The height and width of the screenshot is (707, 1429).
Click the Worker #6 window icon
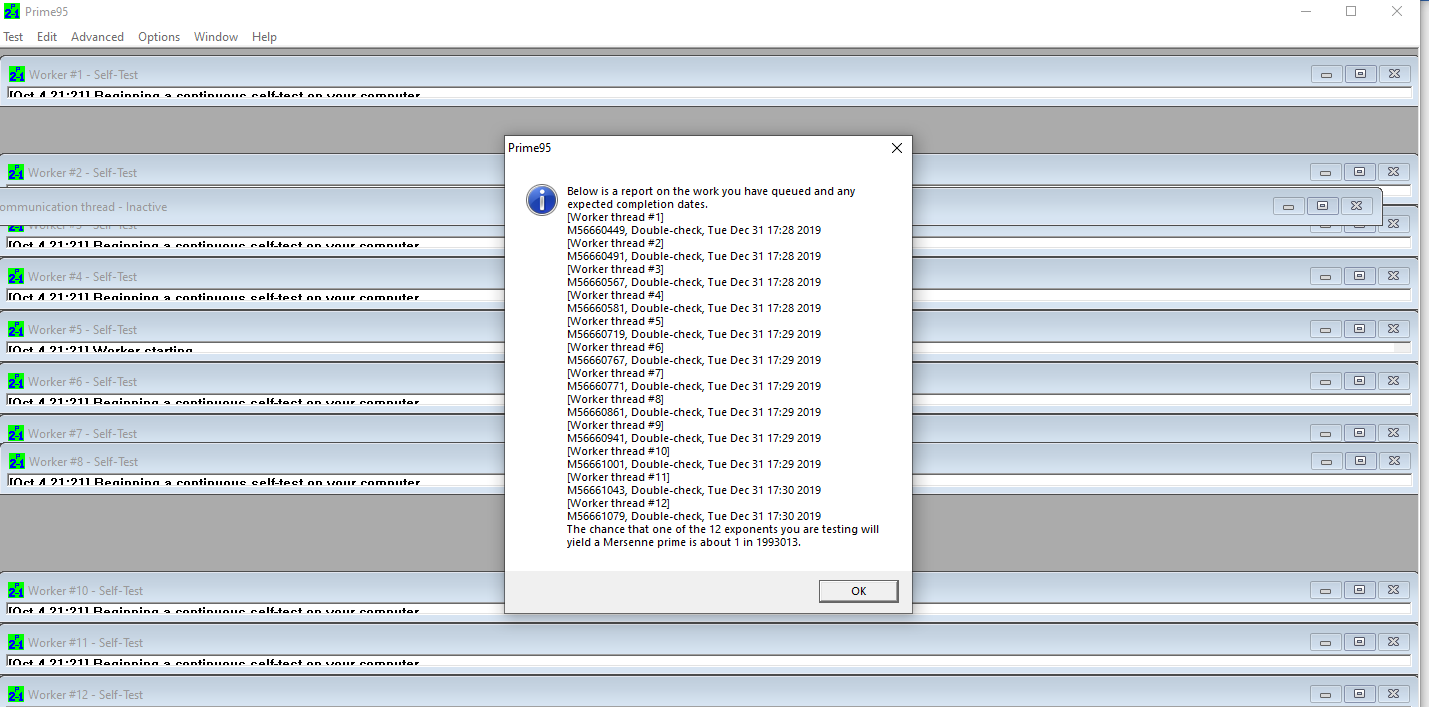point(16,381)
